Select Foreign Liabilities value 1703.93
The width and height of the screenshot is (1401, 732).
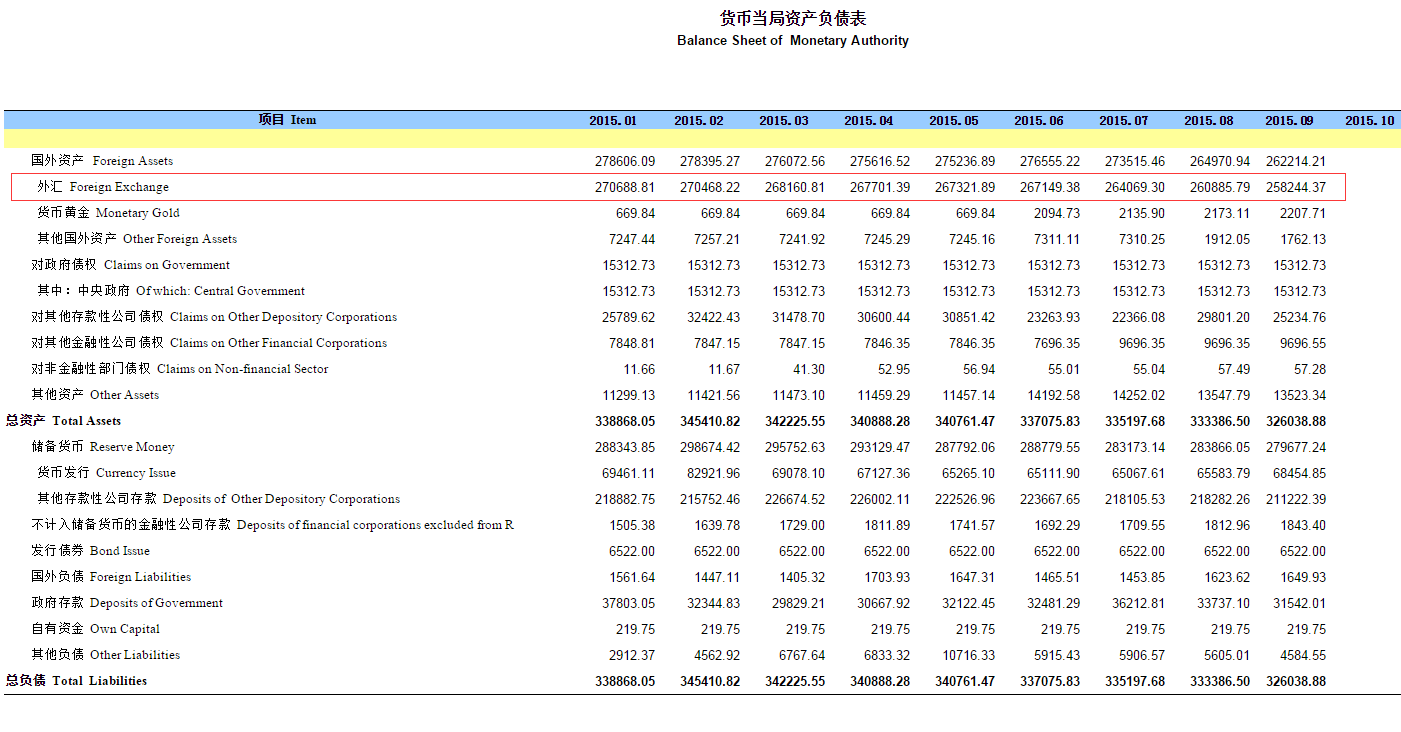[887, 577]
